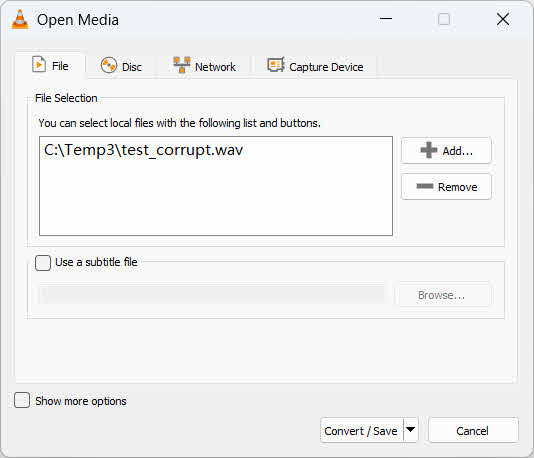The height and width of the screenshot is (458, 534).
Task: Expand the Convert / Save dropdown arrow
Action: click(x=411, y=430)
